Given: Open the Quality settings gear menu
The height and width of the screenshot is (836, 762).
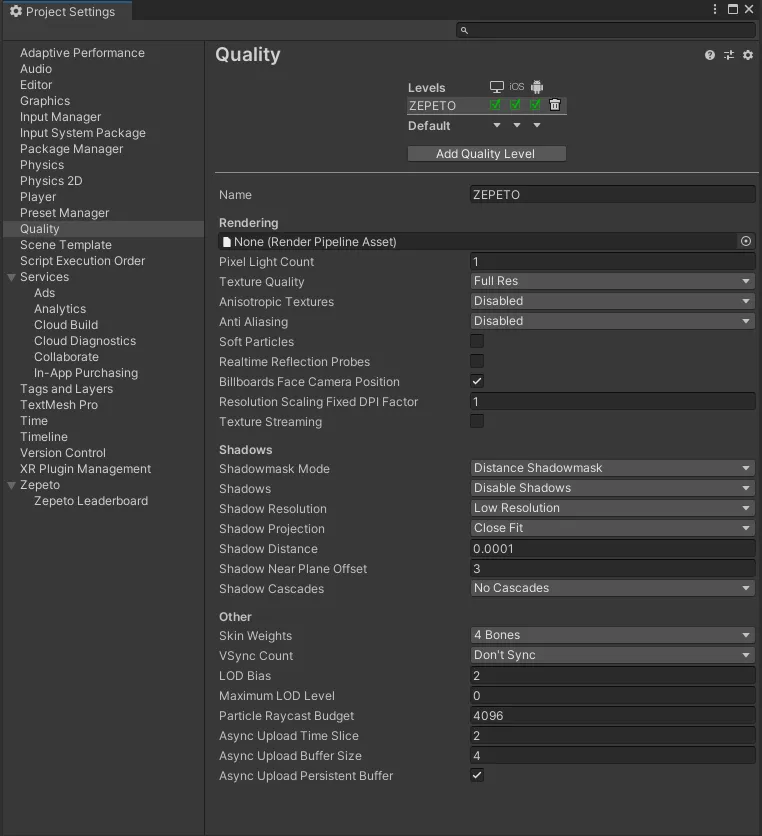Looking at the screenshot, I should coord(747,55).
